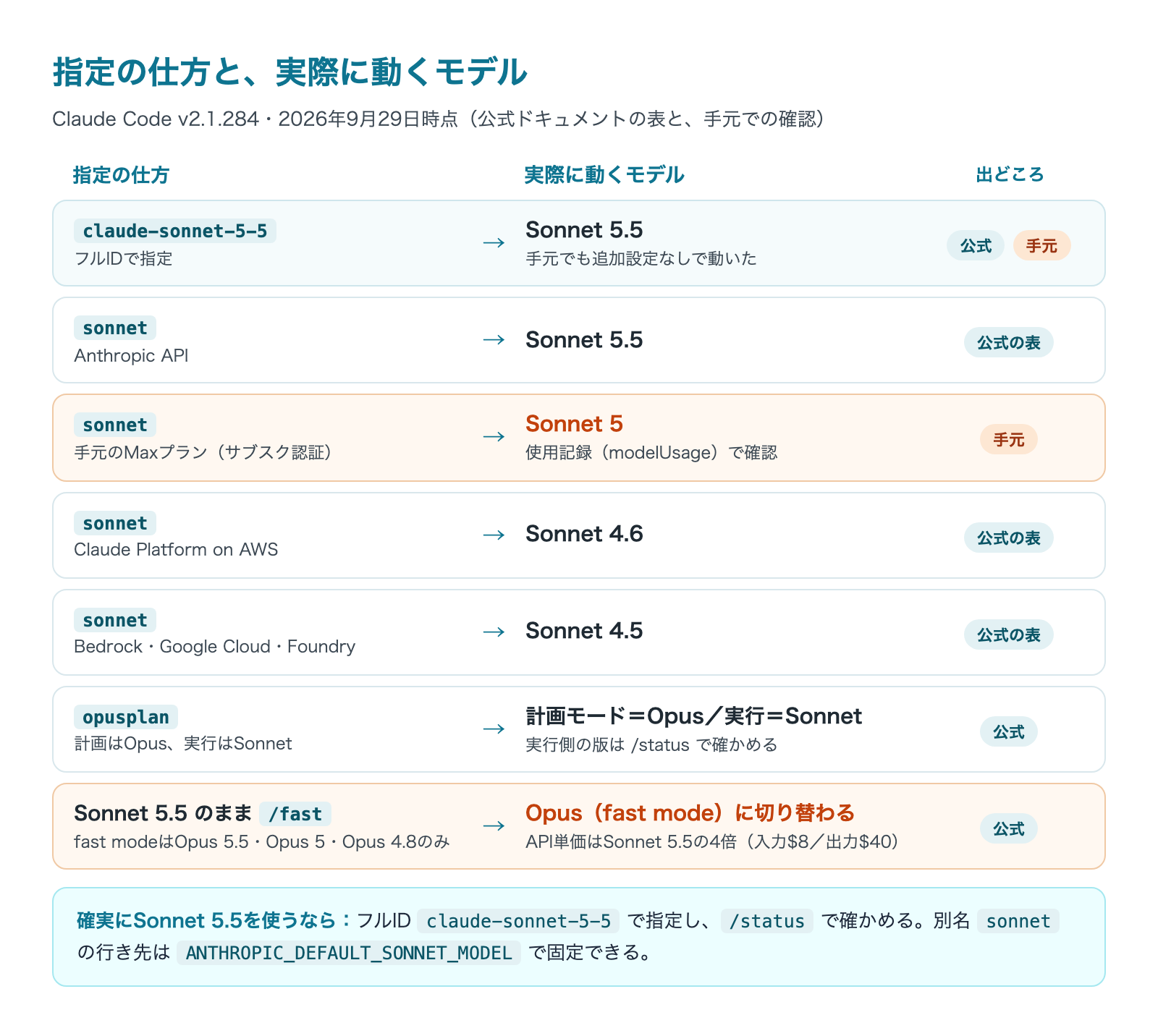Image resolution: width=1158 pixels, height=1036 pixels.
Task: Click the column header "指定の仕方"
Action: click(121, 175)
